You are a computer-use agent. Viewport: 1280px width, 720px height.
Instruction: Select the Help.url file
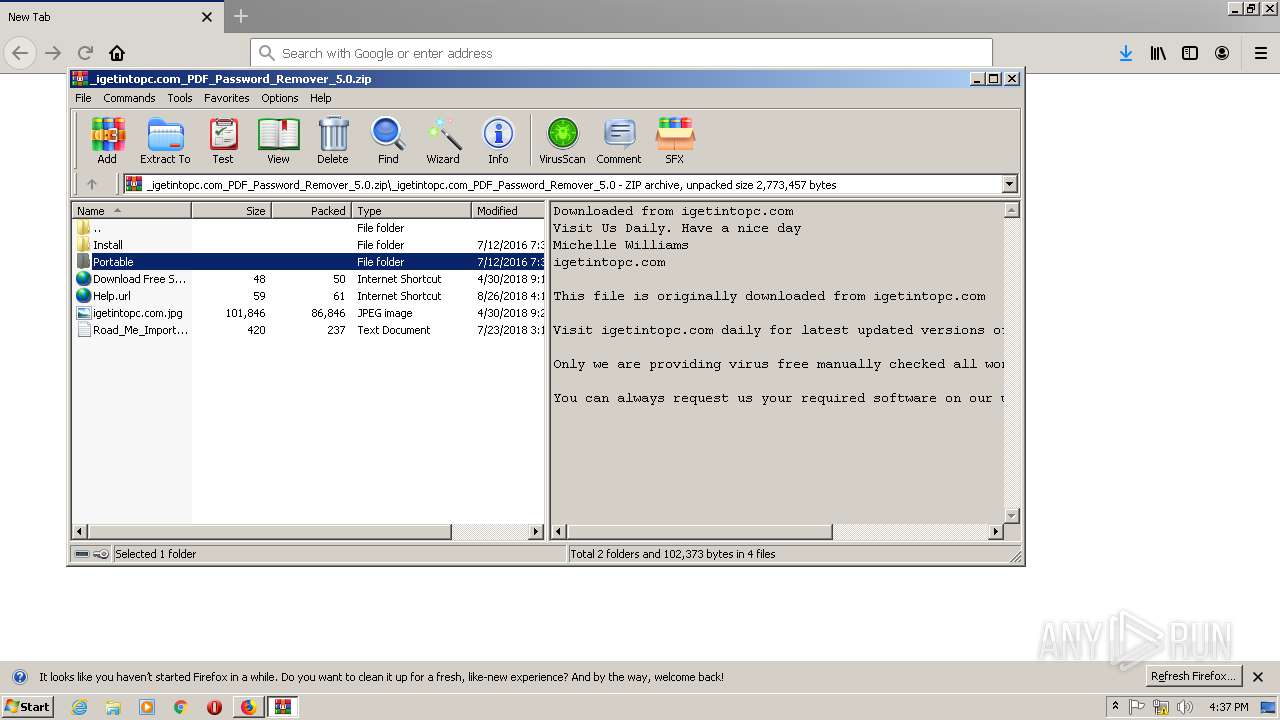tap(308, 295)
